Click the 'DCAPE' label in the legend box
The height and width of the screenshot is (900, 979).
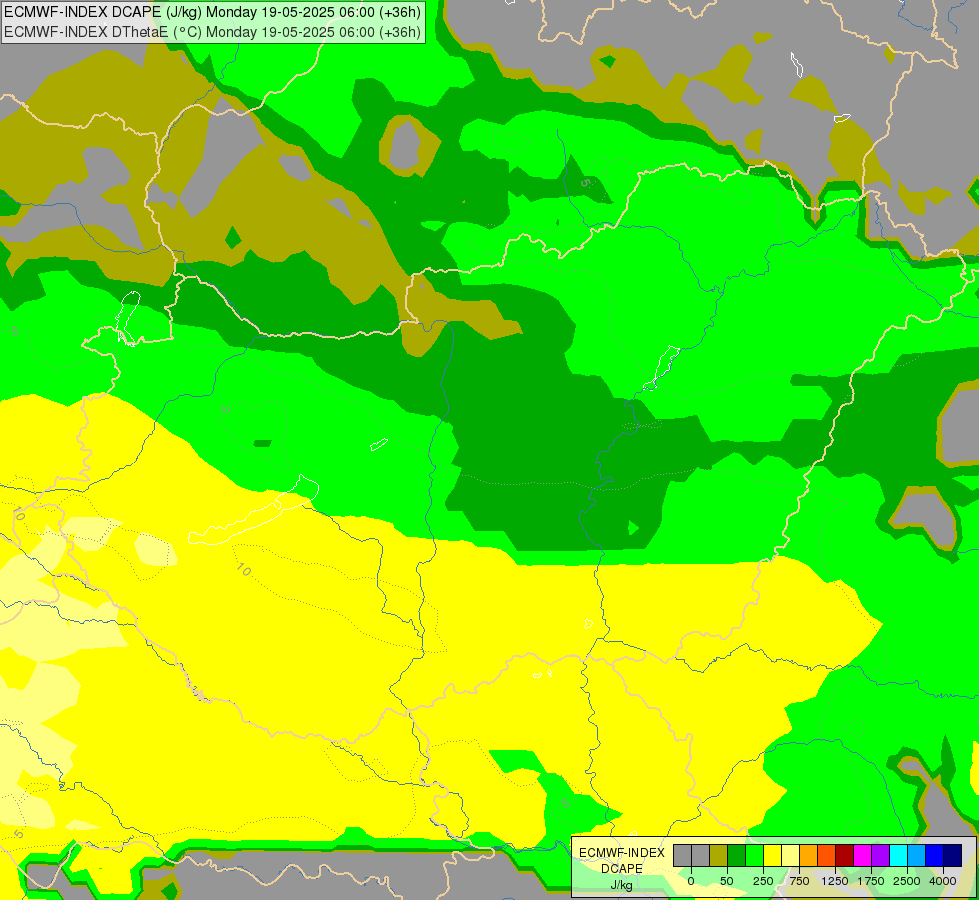click(x=621, y=869)
